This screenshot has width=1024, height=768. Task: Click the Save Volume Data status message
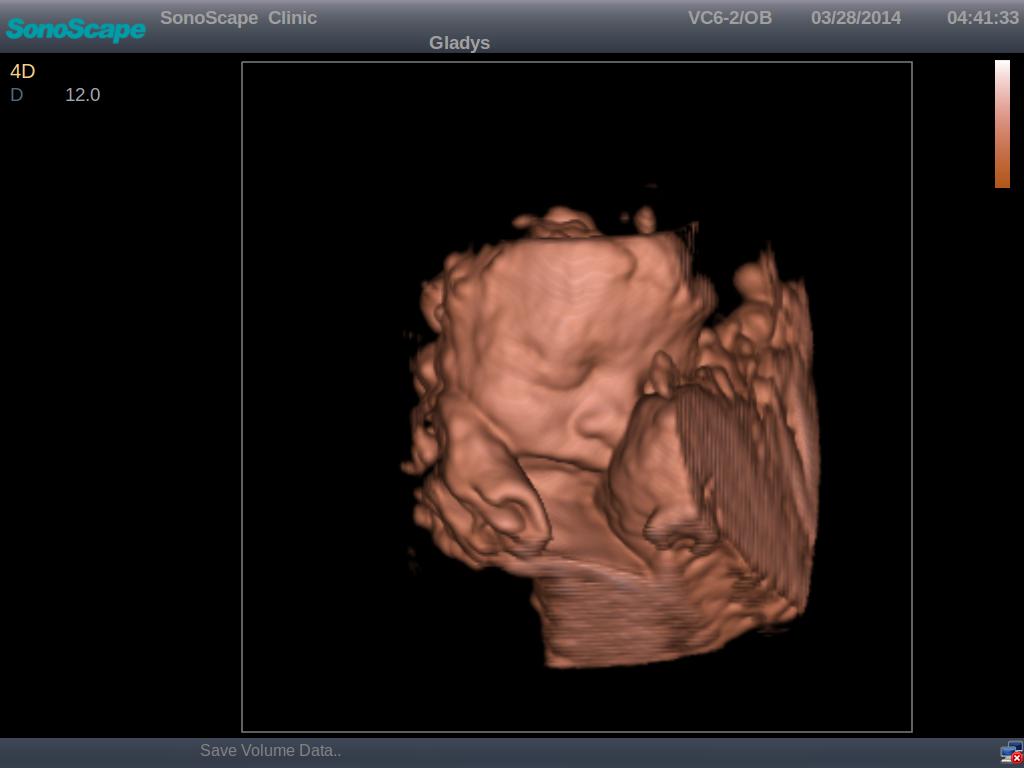270,750
